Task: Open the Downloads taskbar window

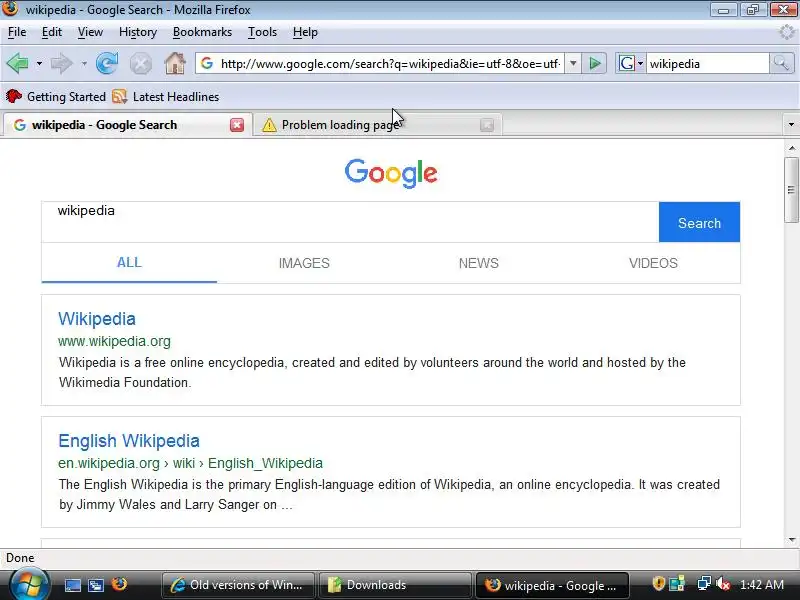Action: coord(395,585)
